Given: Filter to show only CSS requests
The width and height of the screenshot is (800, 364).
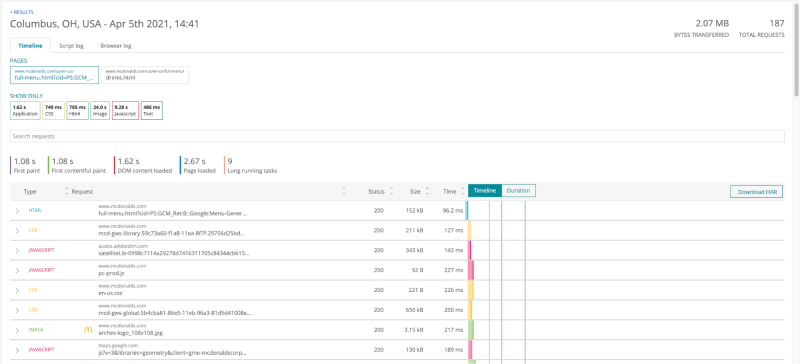Looking at the screenshot, I should click(x=54, y=111).
